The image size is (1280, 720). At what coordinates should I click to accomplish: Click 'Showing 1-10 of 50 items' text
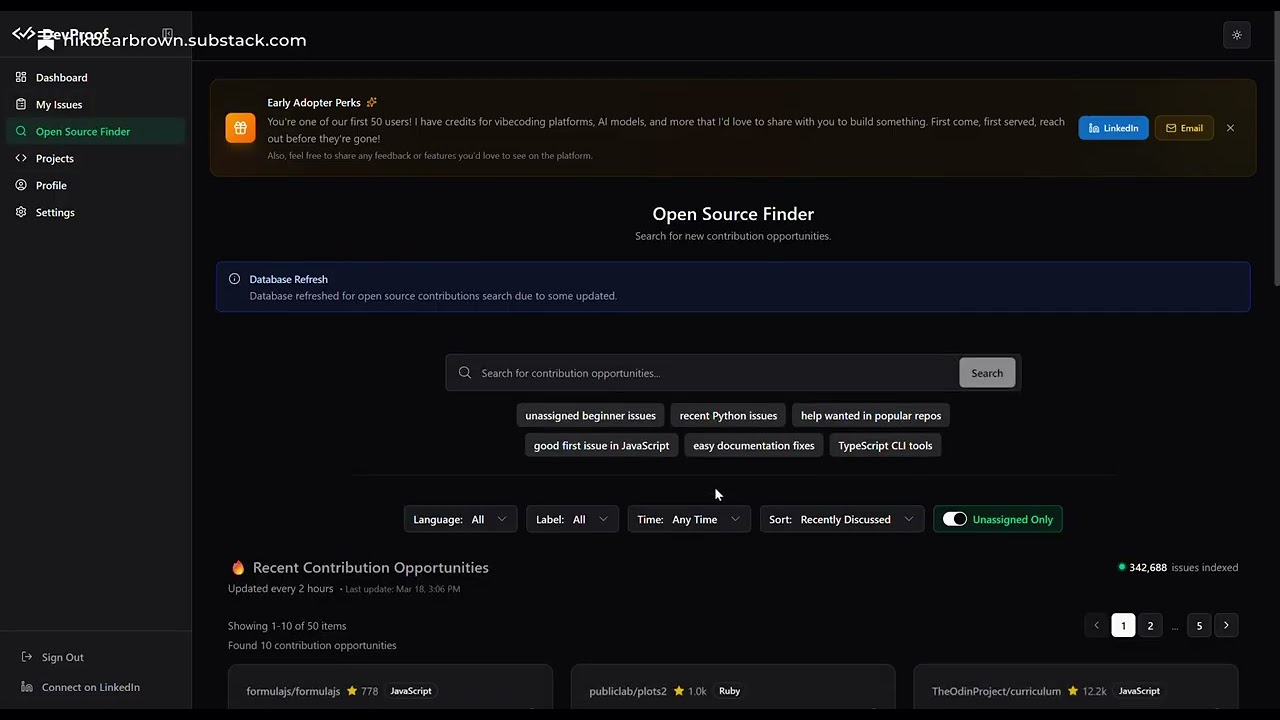[287, 626]
